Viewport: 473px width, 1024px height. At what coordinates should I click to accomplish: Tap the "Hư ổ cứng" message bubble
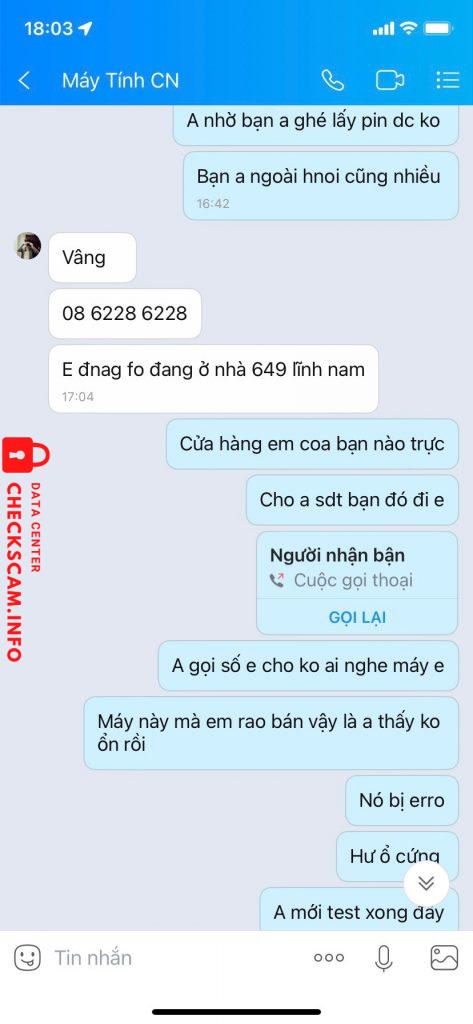click(397, 856)
